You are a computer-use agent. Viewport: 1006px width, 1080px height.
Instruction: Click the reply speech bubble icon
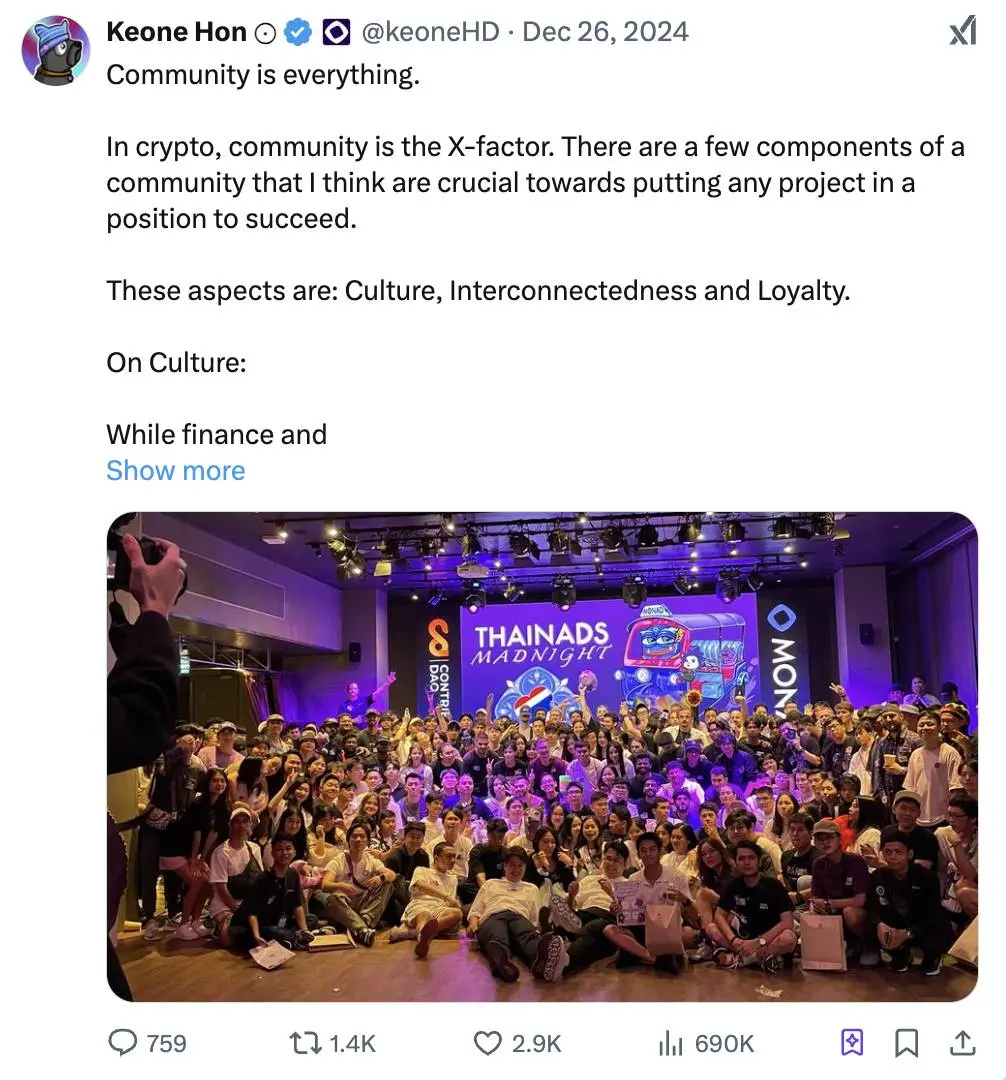point(122,1043)
